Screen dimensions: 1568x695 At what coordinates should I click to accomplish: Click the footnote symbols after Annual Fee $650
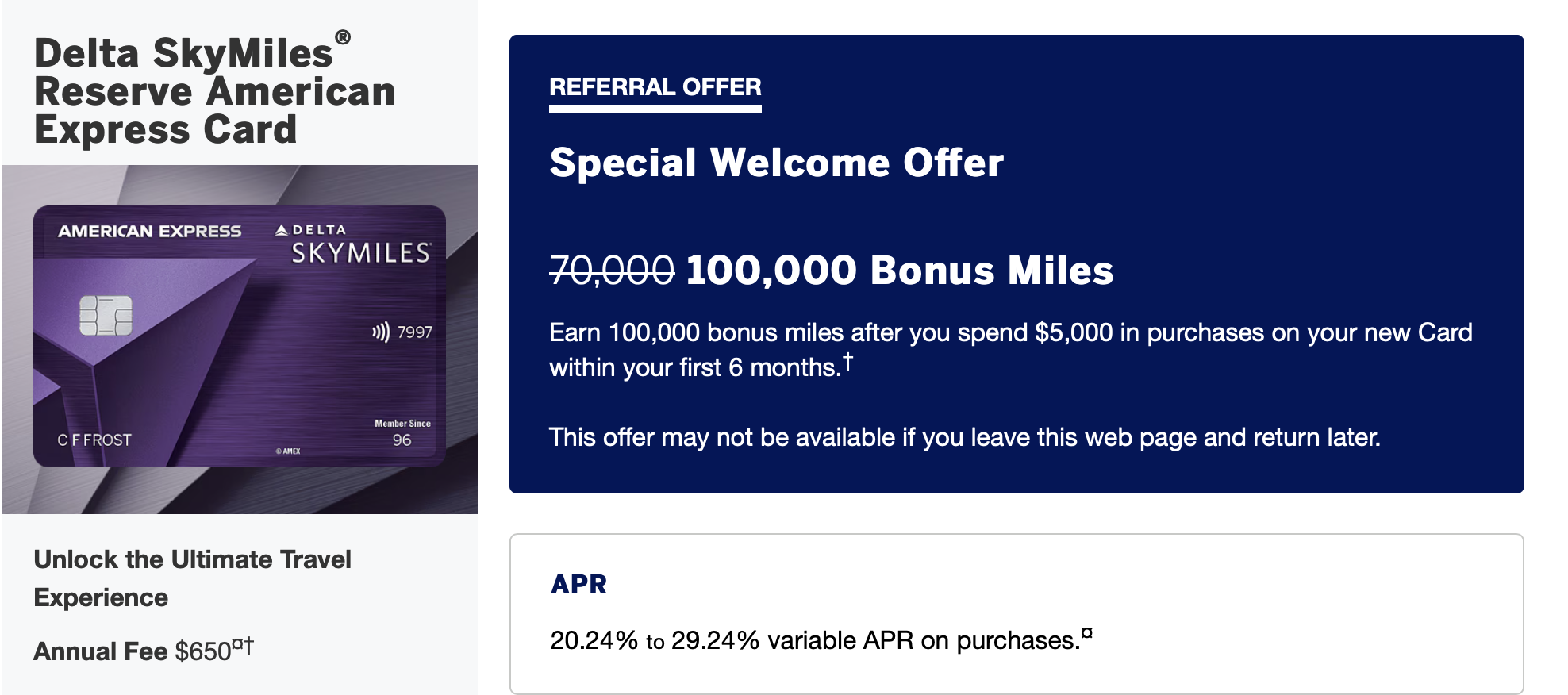[x=243, y=646]
